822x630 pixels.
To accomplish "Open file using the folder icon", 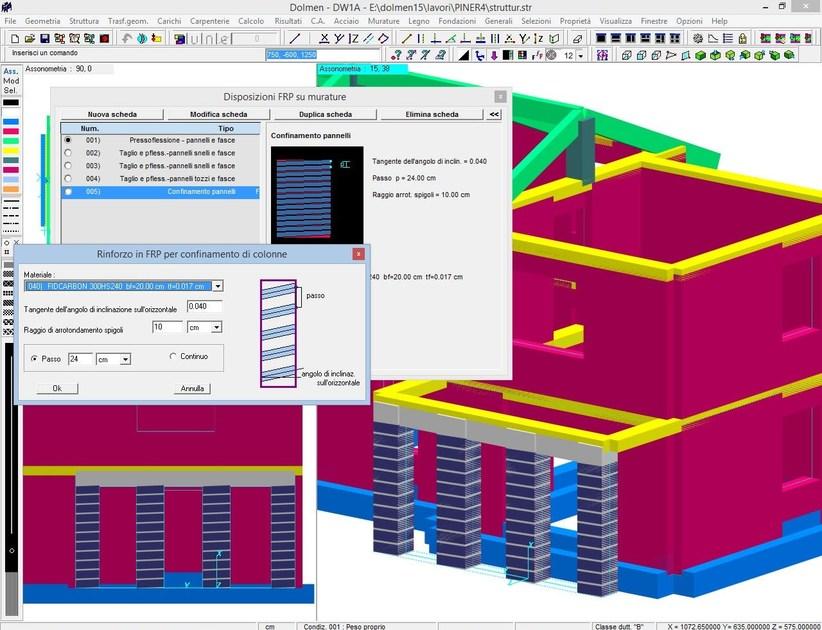I will [x=29, y=38].
